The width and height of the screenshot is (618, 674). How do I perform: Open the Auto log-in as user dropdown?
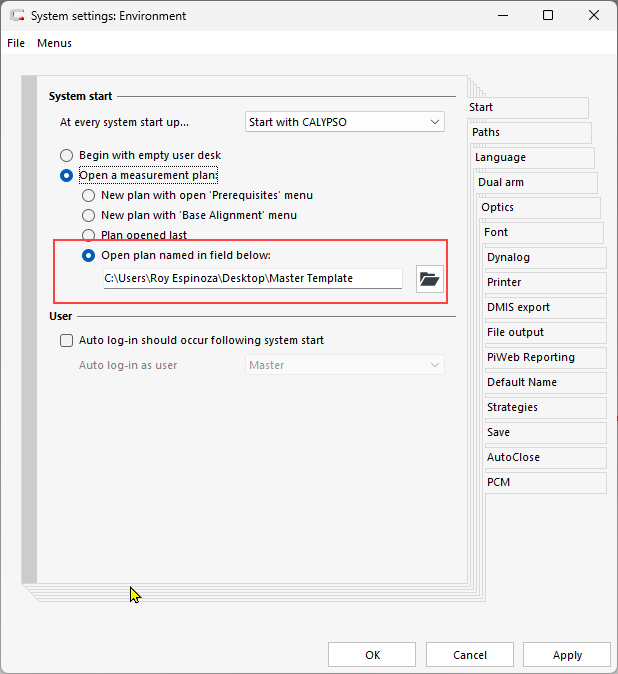pos(345,365)
